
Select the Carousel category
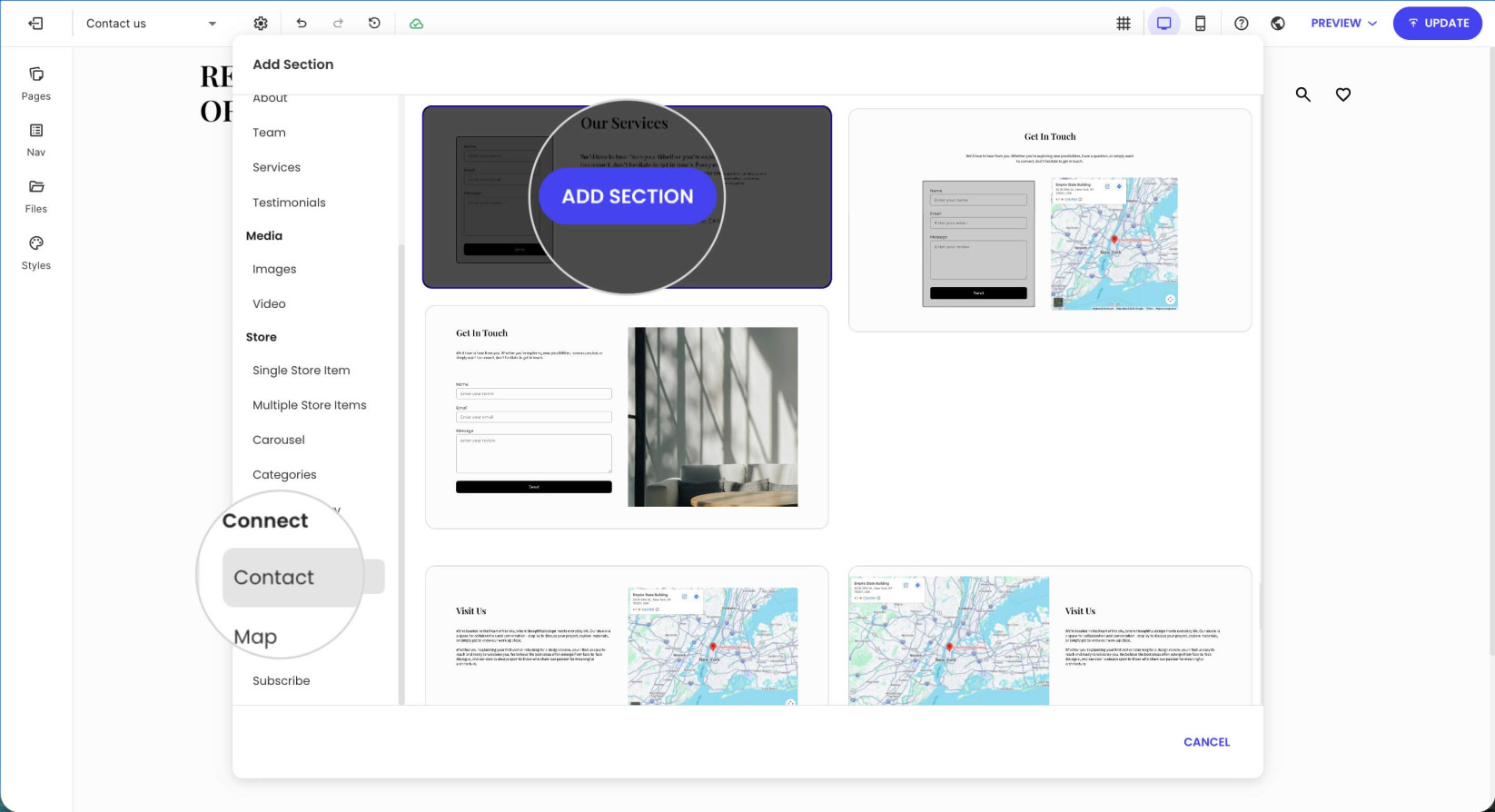[278, 440]
